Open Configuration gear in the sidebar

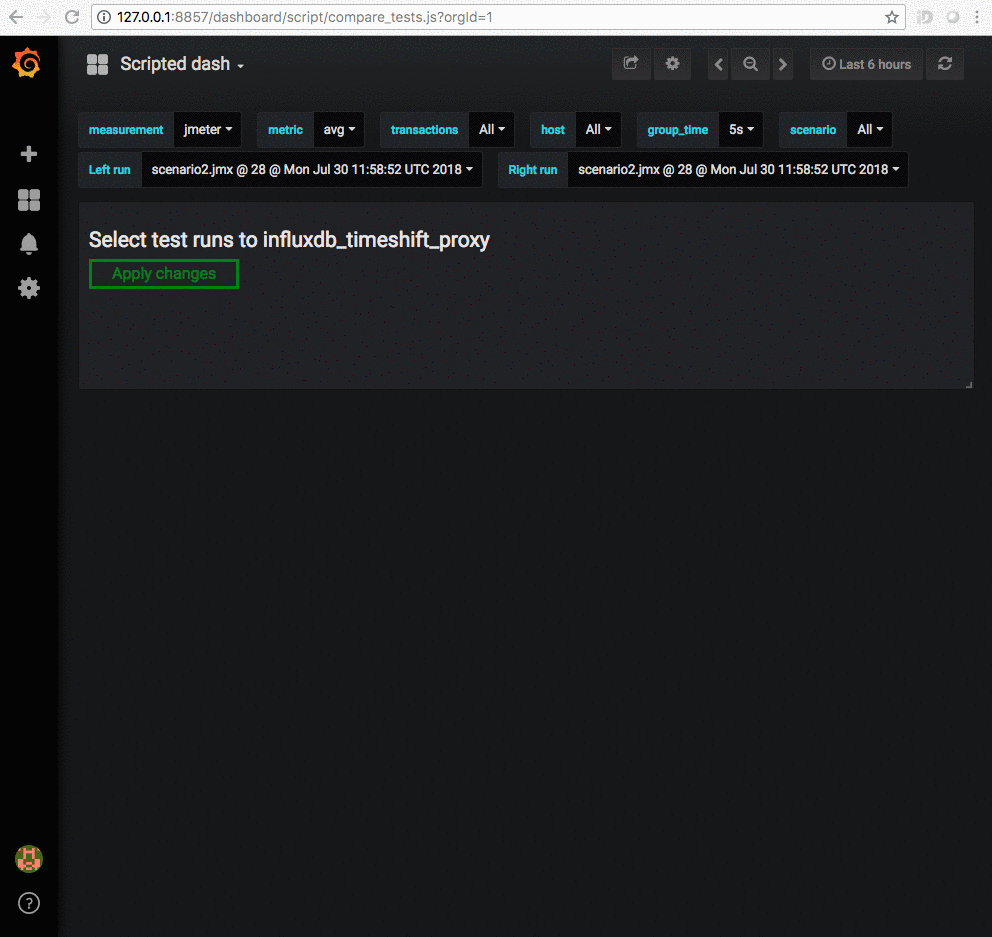click(x=28, y=288)
